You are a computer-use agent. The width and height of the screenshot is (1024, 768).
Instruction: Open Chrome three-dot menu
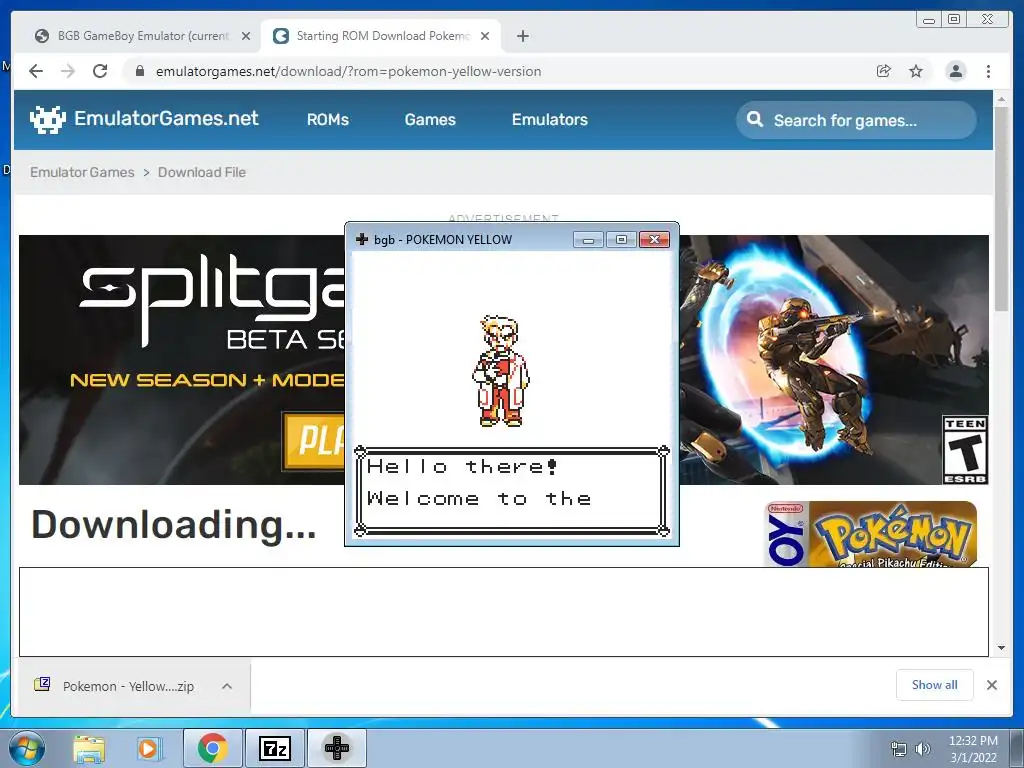click(x=988, y=71)
